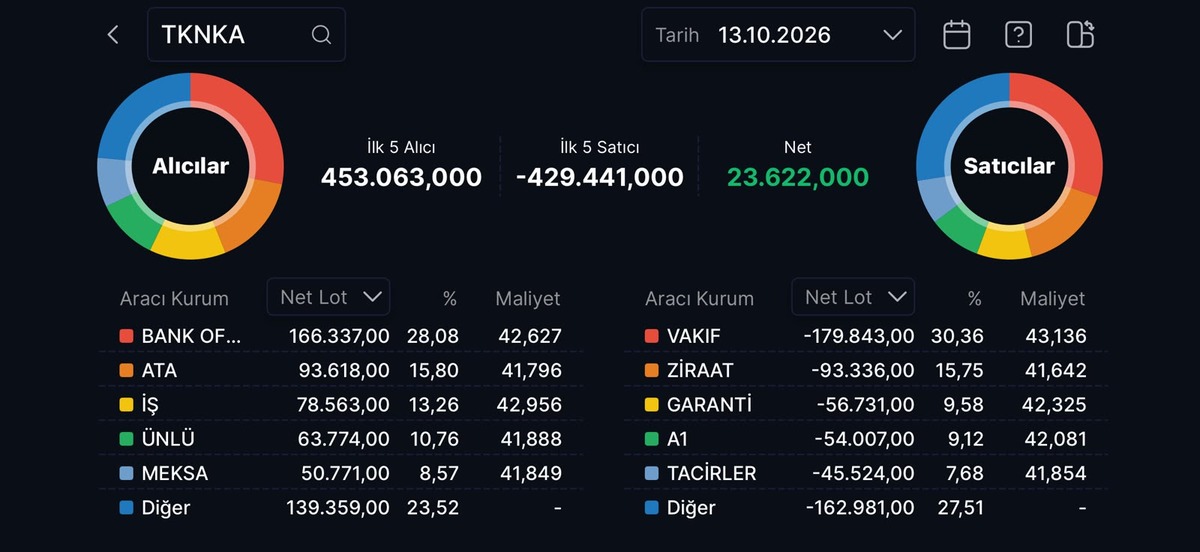
Task: Click the Alıcılar donut chart center
Action: pos(190,166)
